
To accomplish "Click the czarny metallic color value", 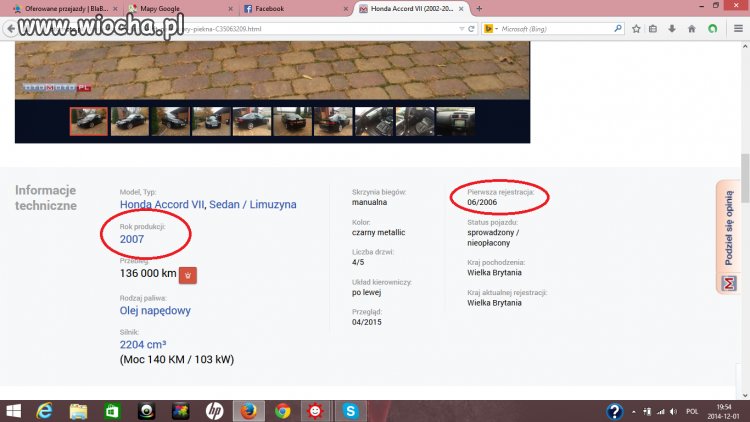I will click(378, 233).
